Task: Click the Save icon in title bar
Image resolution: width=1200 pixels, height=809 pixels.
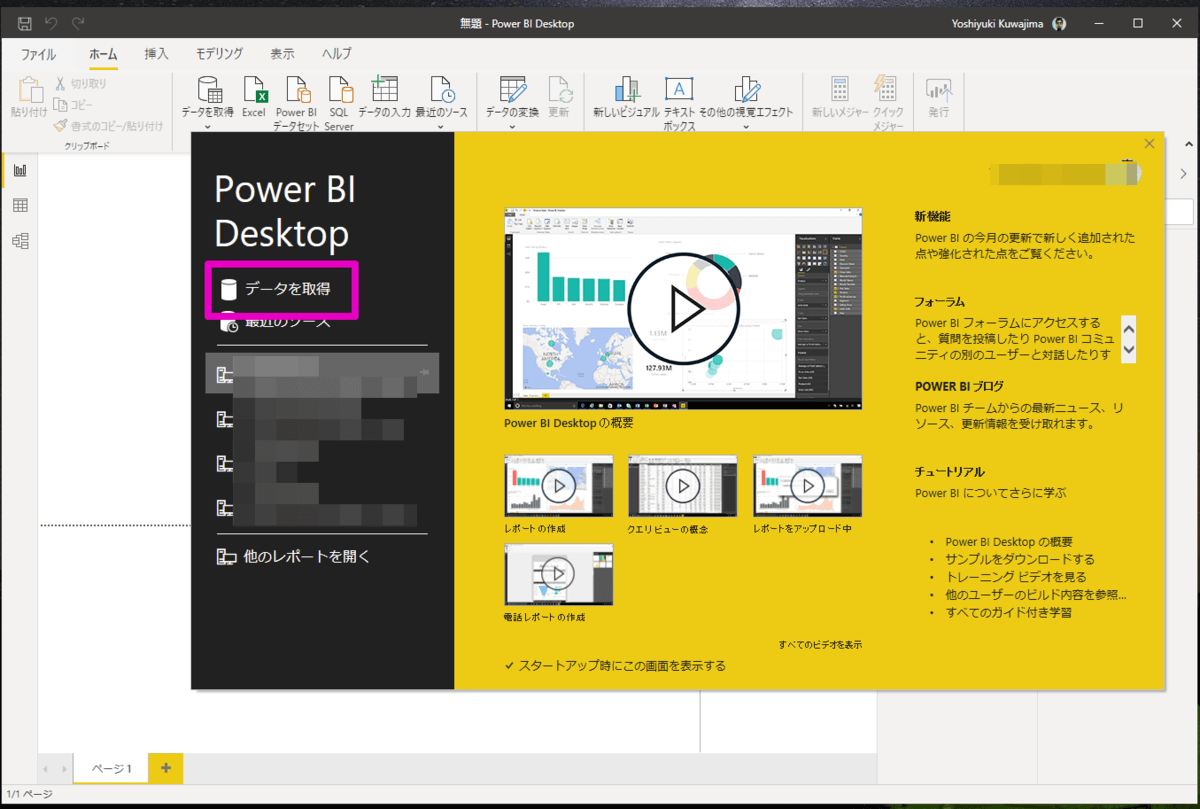Action: (25, 23)
